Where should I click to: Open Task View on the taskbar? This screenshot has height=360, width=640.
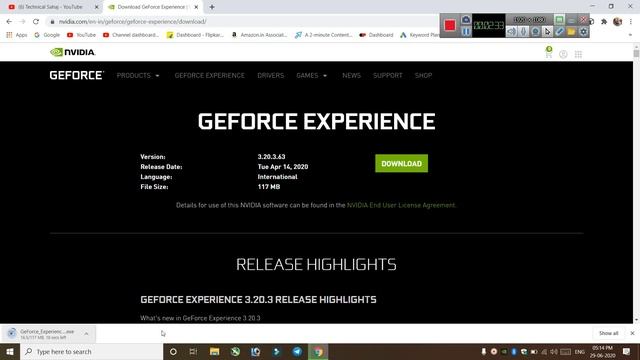[193, 352]
